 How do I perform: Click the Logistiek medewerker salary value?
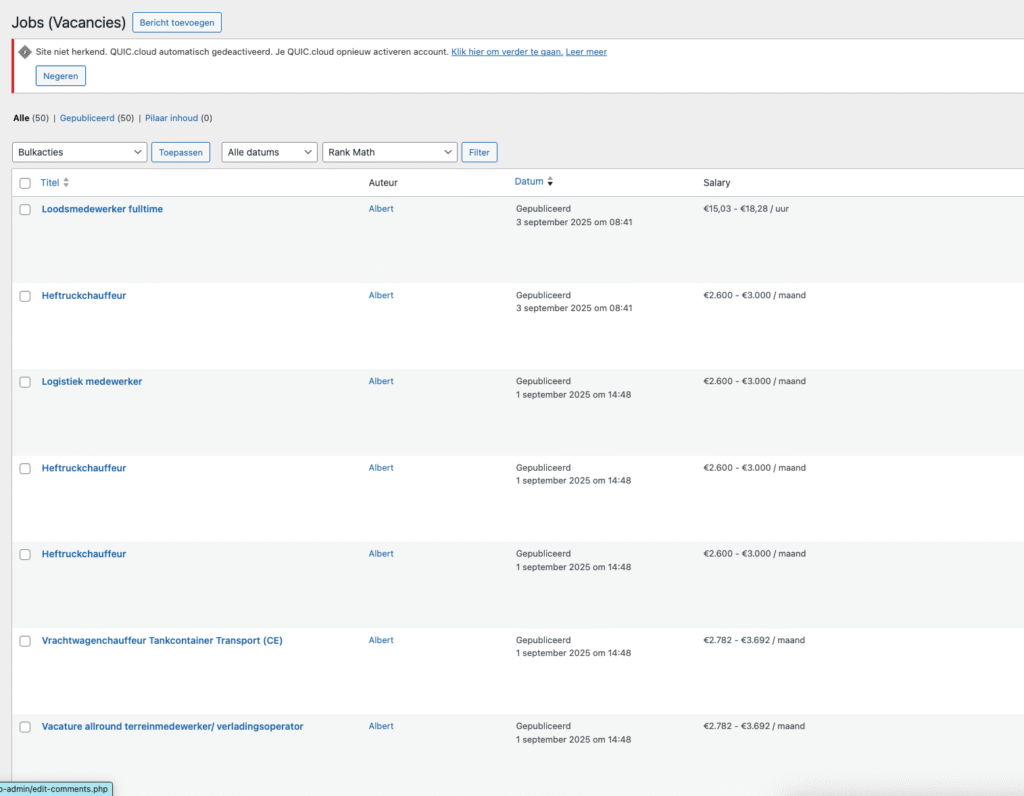click(x=754, y=381)
